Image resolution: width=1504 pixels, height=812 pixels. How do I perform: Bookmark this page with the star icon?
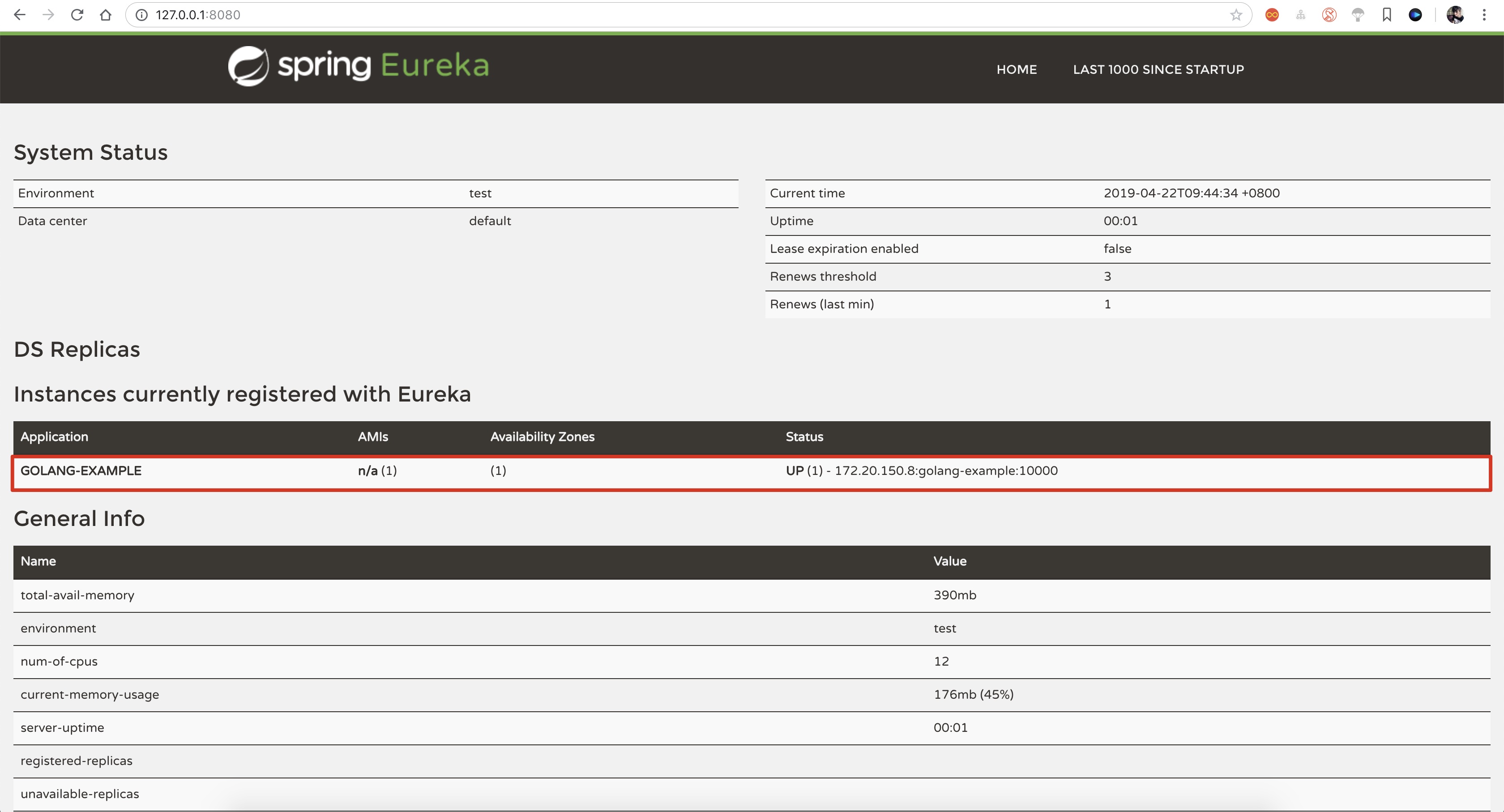pyautogui.click(x=1235, y=15)
